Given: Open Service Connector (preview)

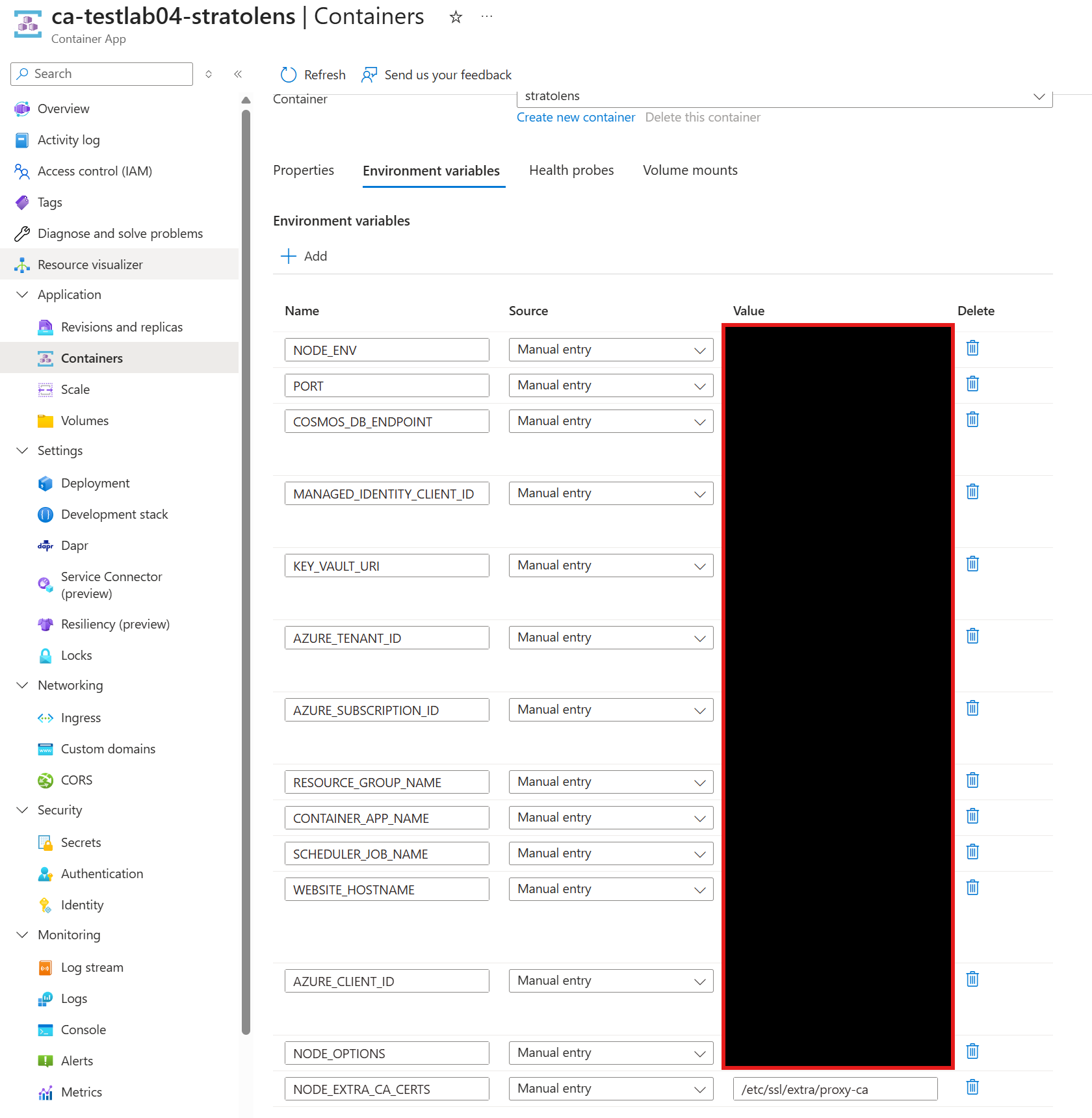Looking at the screenshot, I should [x=111, y=585].
